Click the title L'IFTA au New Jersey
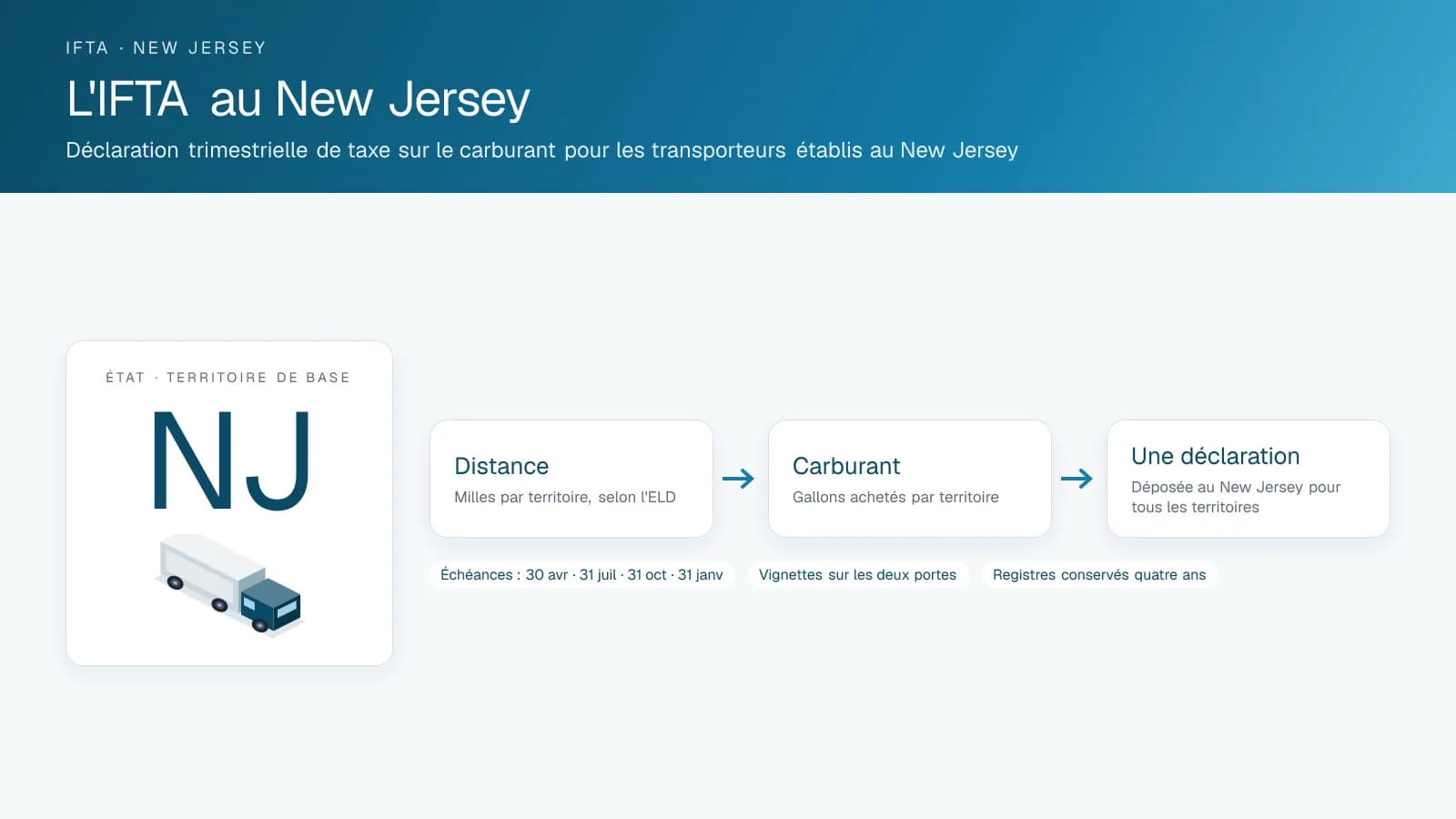1456x819 pixels. coord(298,99)
